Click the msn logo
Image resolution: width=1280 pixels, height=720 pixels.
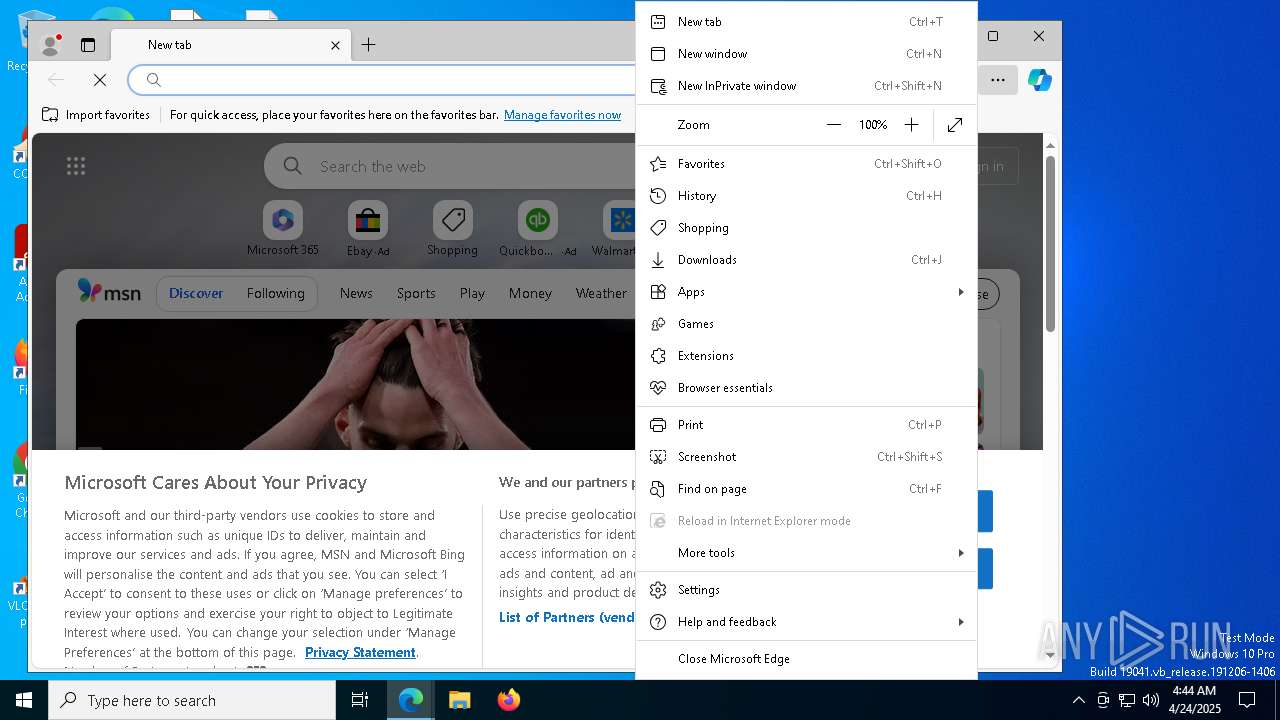point(109,292)
